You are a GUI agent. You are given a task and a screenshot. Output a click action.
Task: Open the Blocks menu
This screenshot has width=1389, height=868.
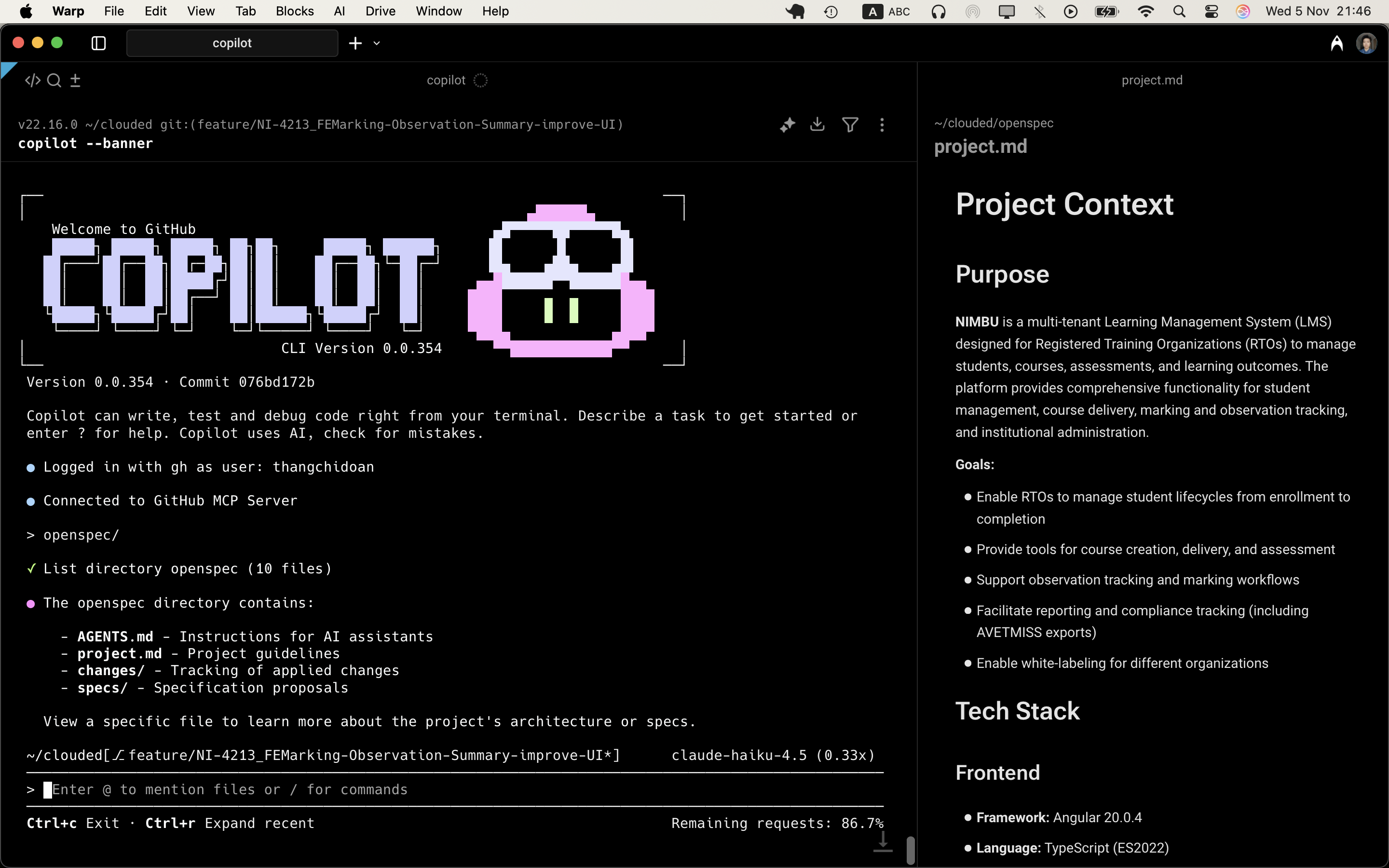[295, 11]
